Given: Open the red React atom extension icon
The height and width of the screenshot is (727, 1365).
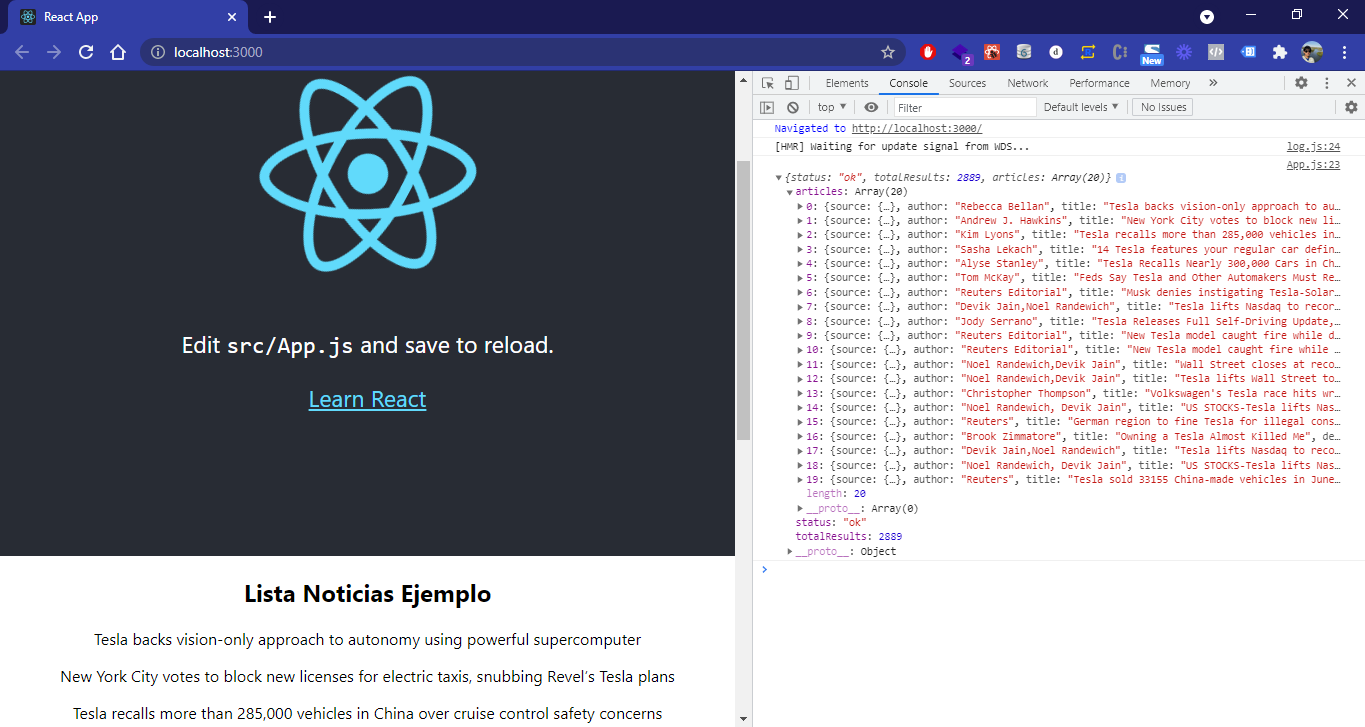Looking at the screenshot, I should (992, 52).
